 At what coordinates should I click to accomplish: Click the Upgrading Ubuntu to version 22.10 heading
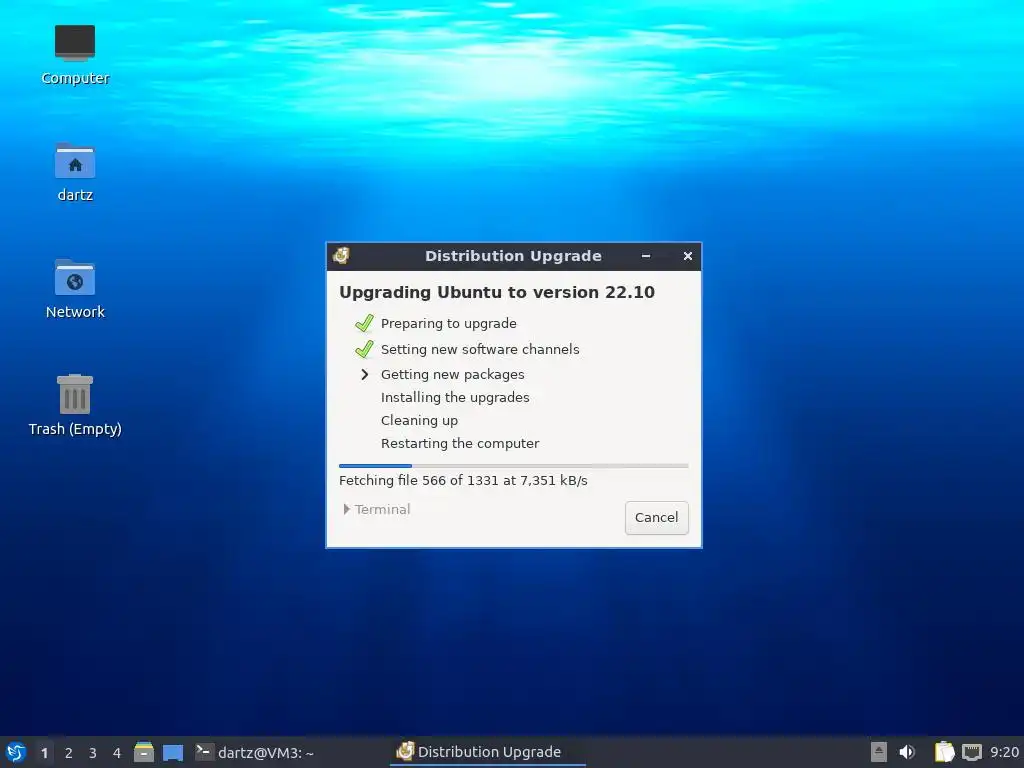click(x=496, y=292)
